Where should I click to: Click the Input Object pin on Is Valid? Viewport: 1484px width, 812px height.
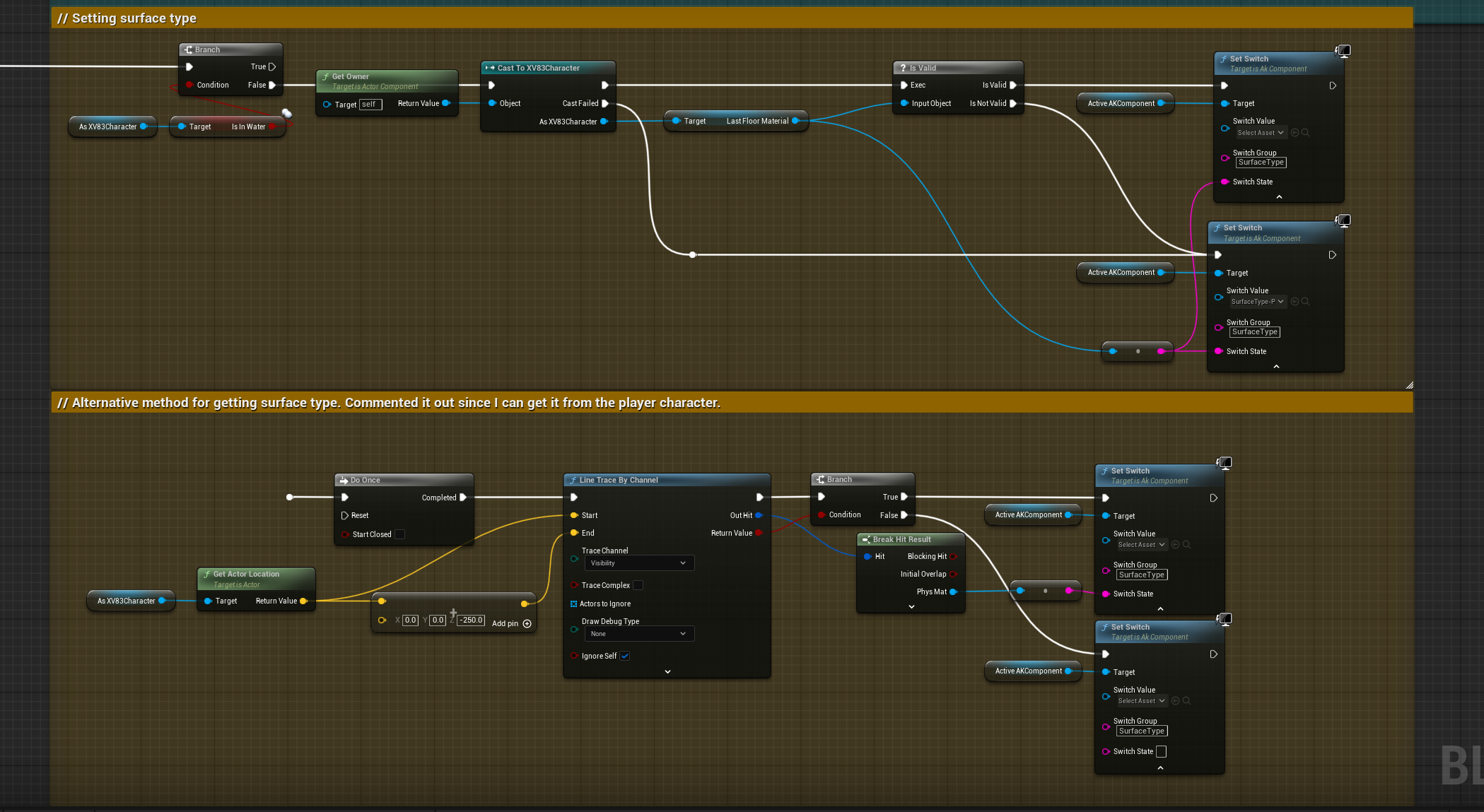(x=904, y=103)
